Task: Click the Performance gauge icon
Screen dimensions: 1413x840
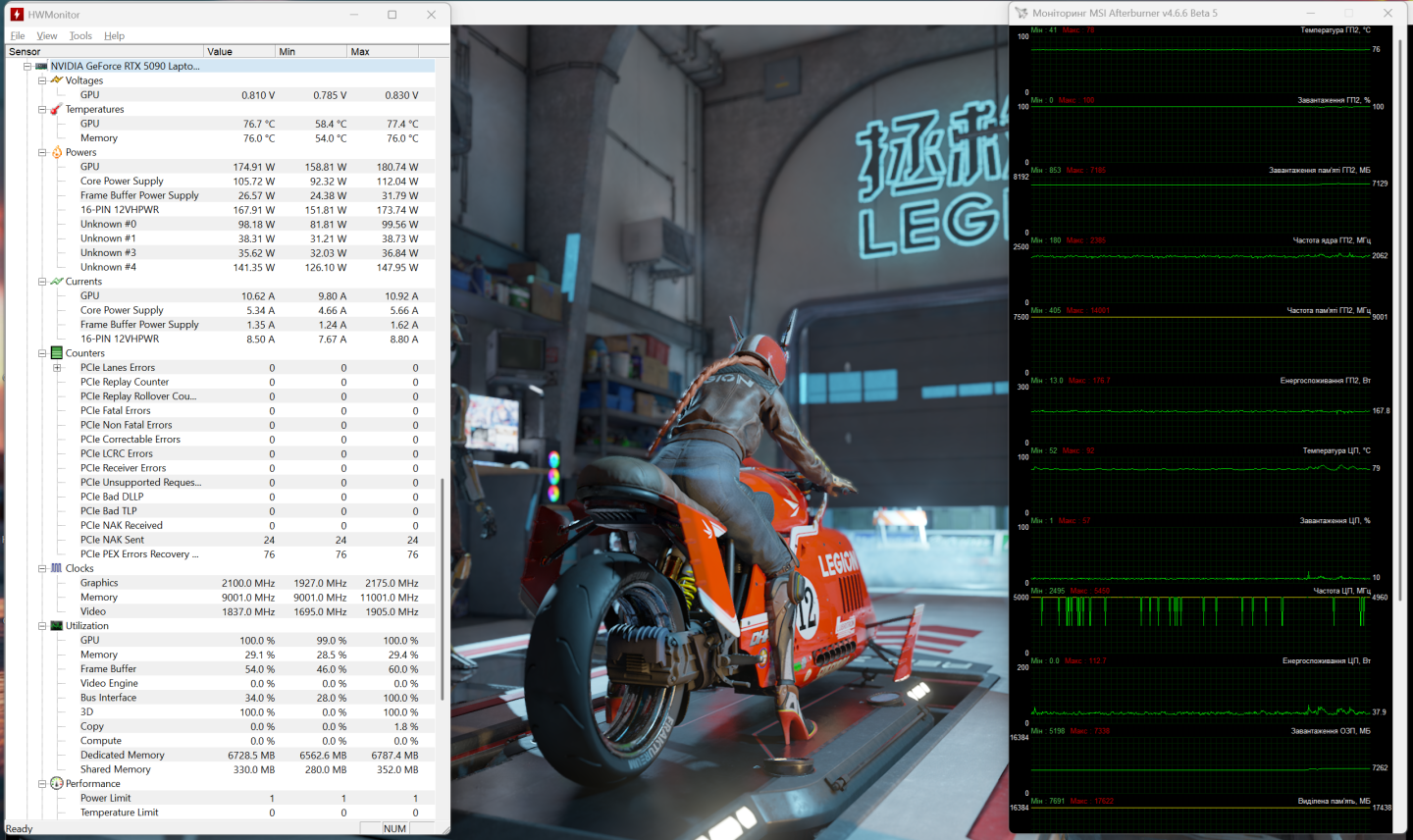Action: pyautogui.click(x=57, y=783)
